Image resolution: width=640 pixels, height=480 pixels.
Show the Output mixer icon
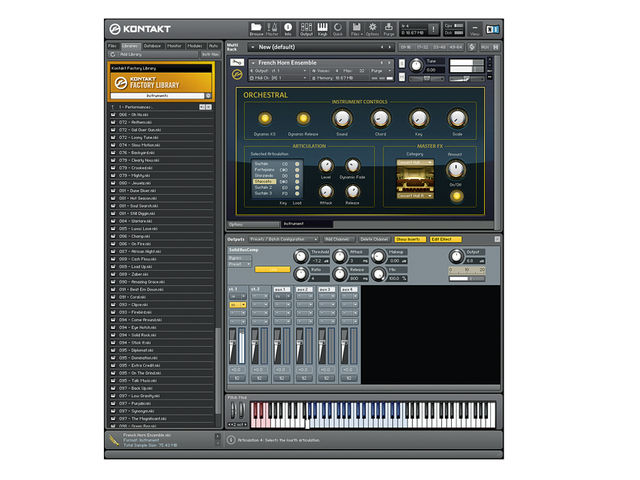[306, 29]
